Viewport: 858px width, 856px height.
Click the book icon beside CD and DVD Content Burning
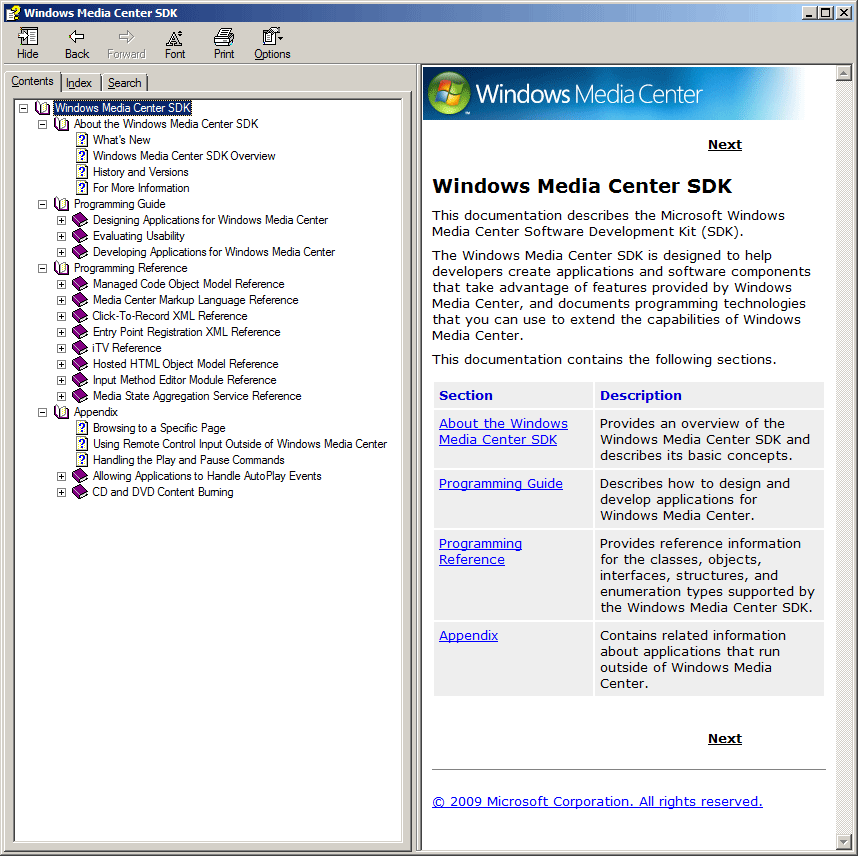click(x=80, y=492)
